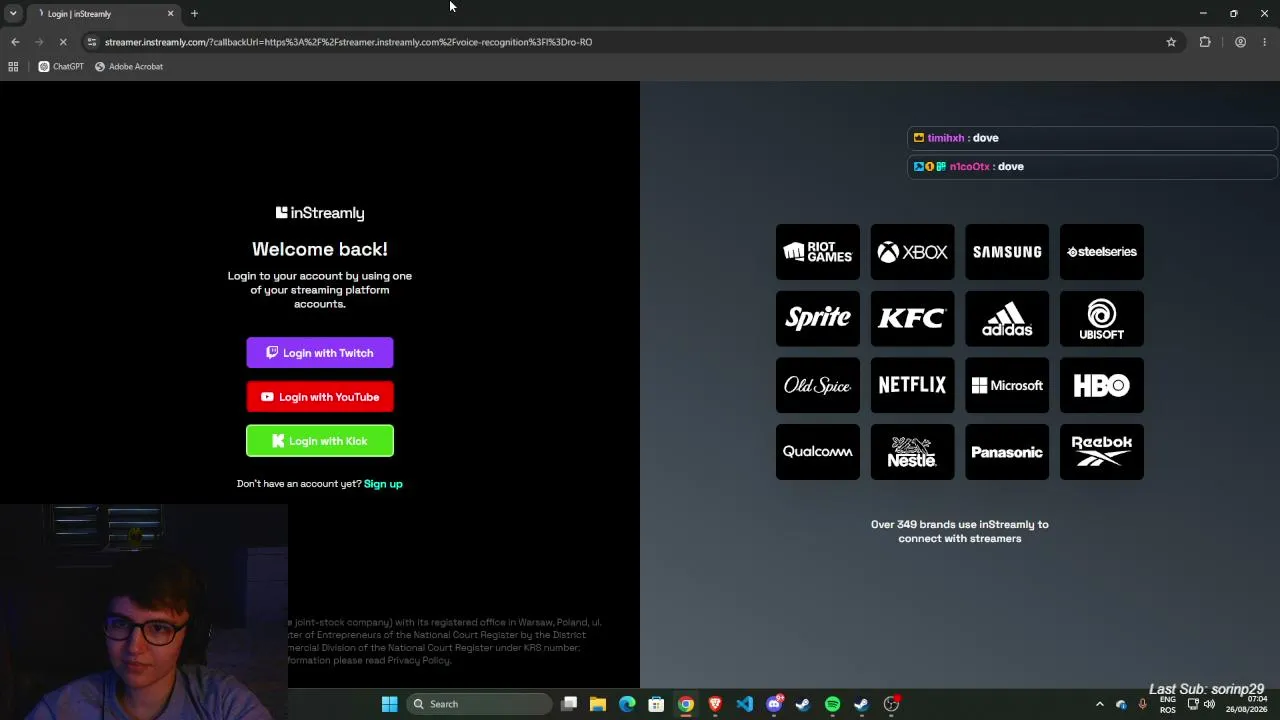The width and height of the screenshot is (1280, 720).
Task: Open the Chrome profile menu
Action: click(1240, 42)
